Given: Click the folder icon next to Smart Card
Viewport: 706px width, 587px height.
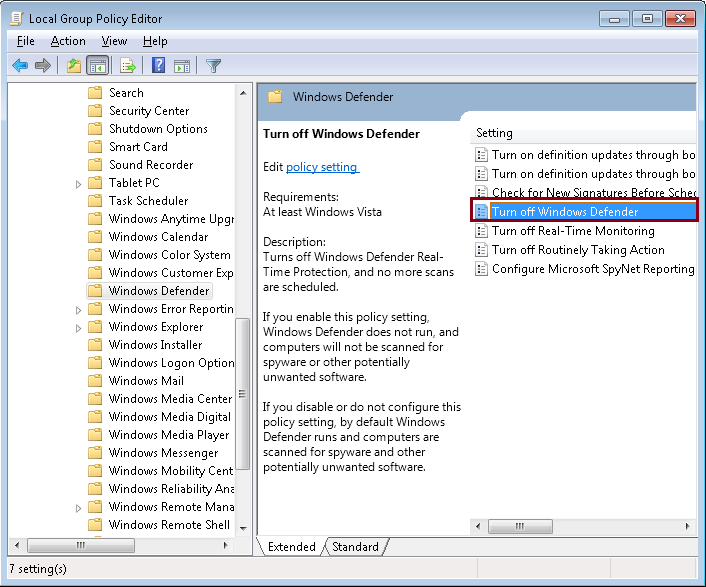Looking at the screenshot, I should [x=95, y=147].
